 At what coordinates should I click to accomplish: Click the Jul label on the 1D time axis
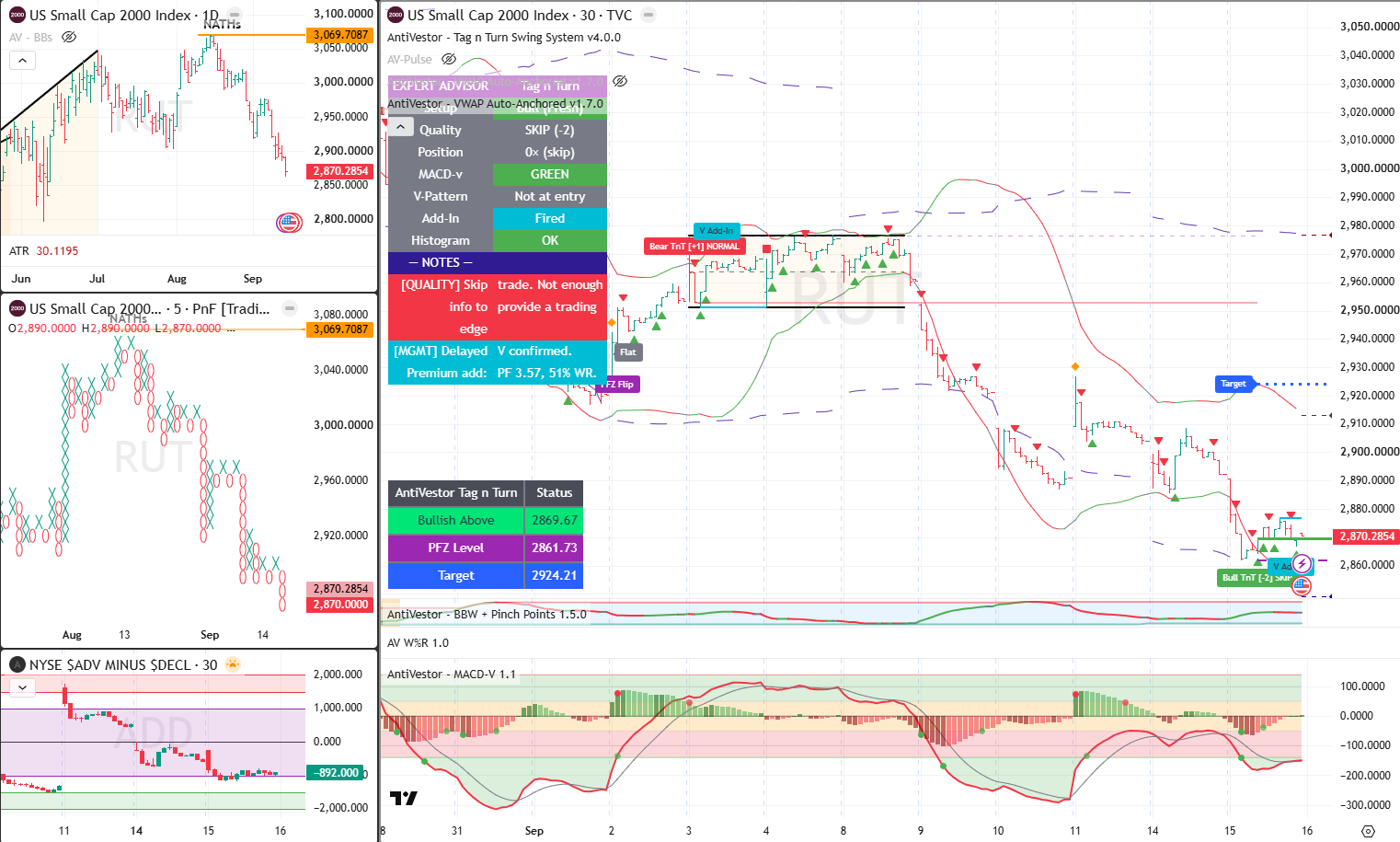pyautogui.click(x=98, y=279)
